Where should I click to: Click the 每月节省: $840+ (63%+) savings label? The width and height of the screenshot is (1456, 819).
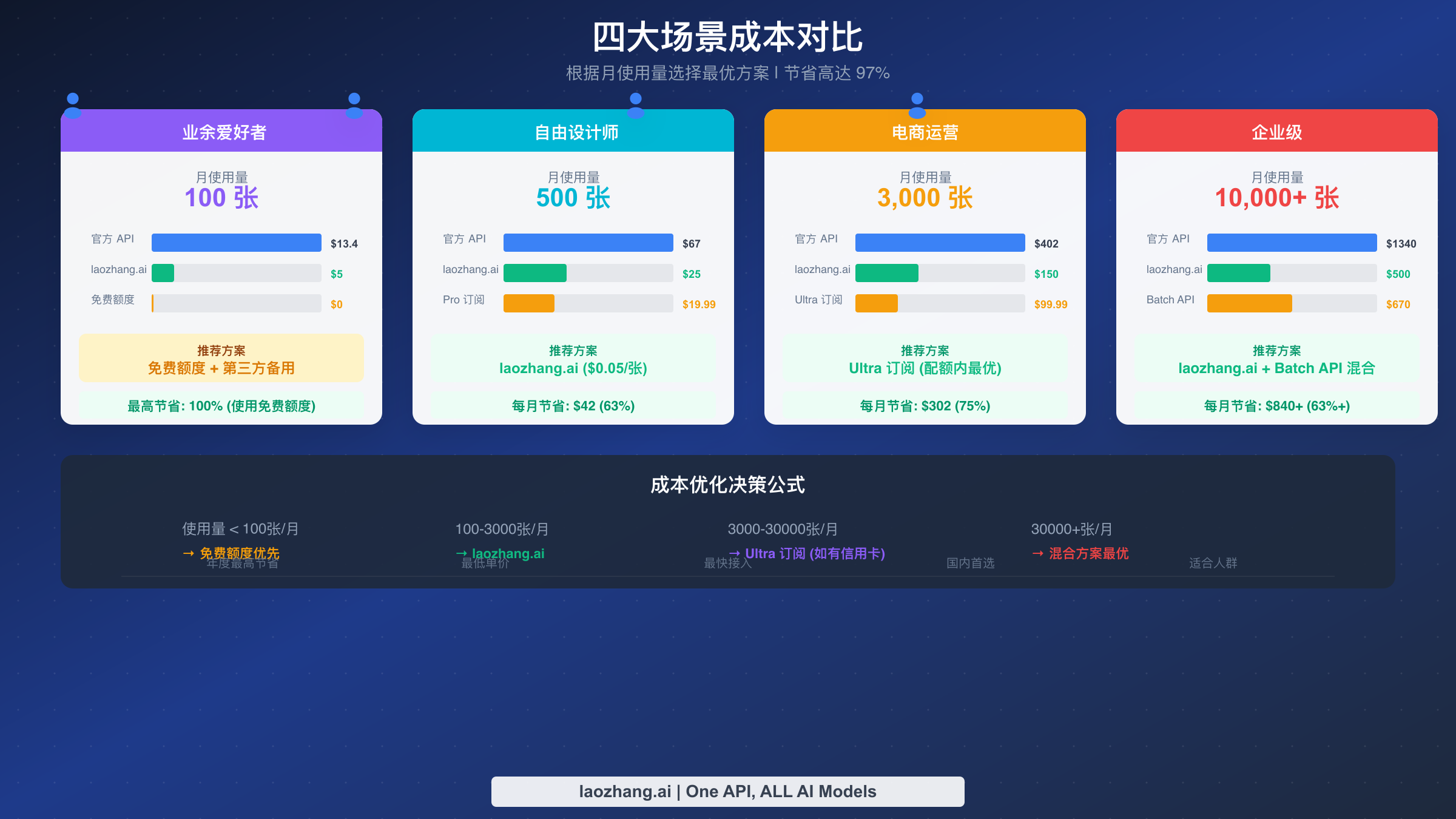point(1275,406)
